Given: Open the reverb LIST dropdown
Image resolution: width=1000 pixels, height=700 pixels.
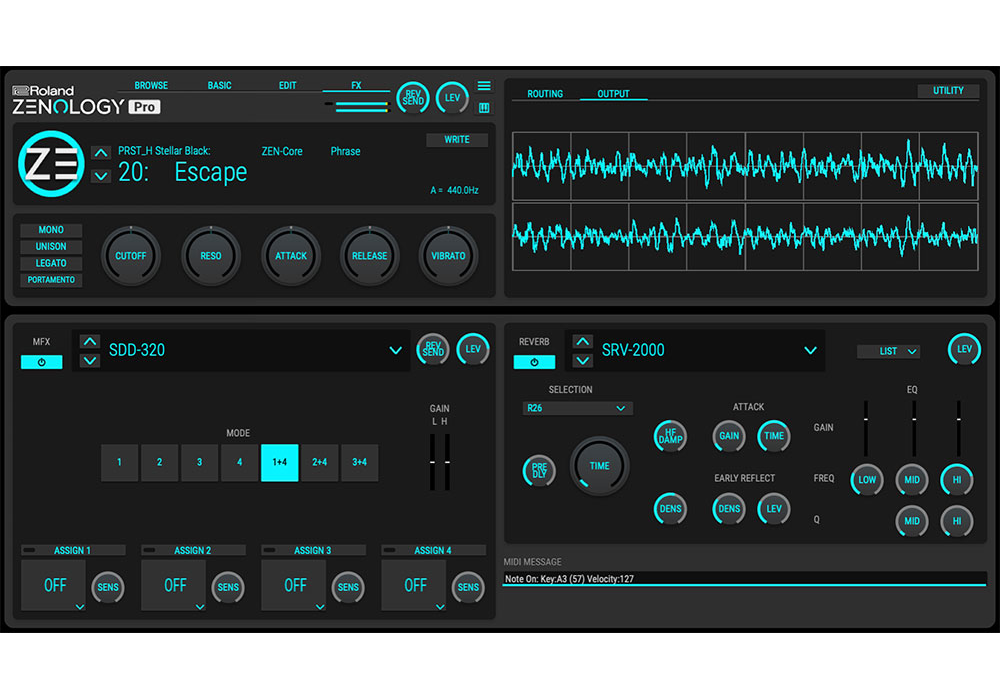Looking at the screenshot, I should click(888, 351).
